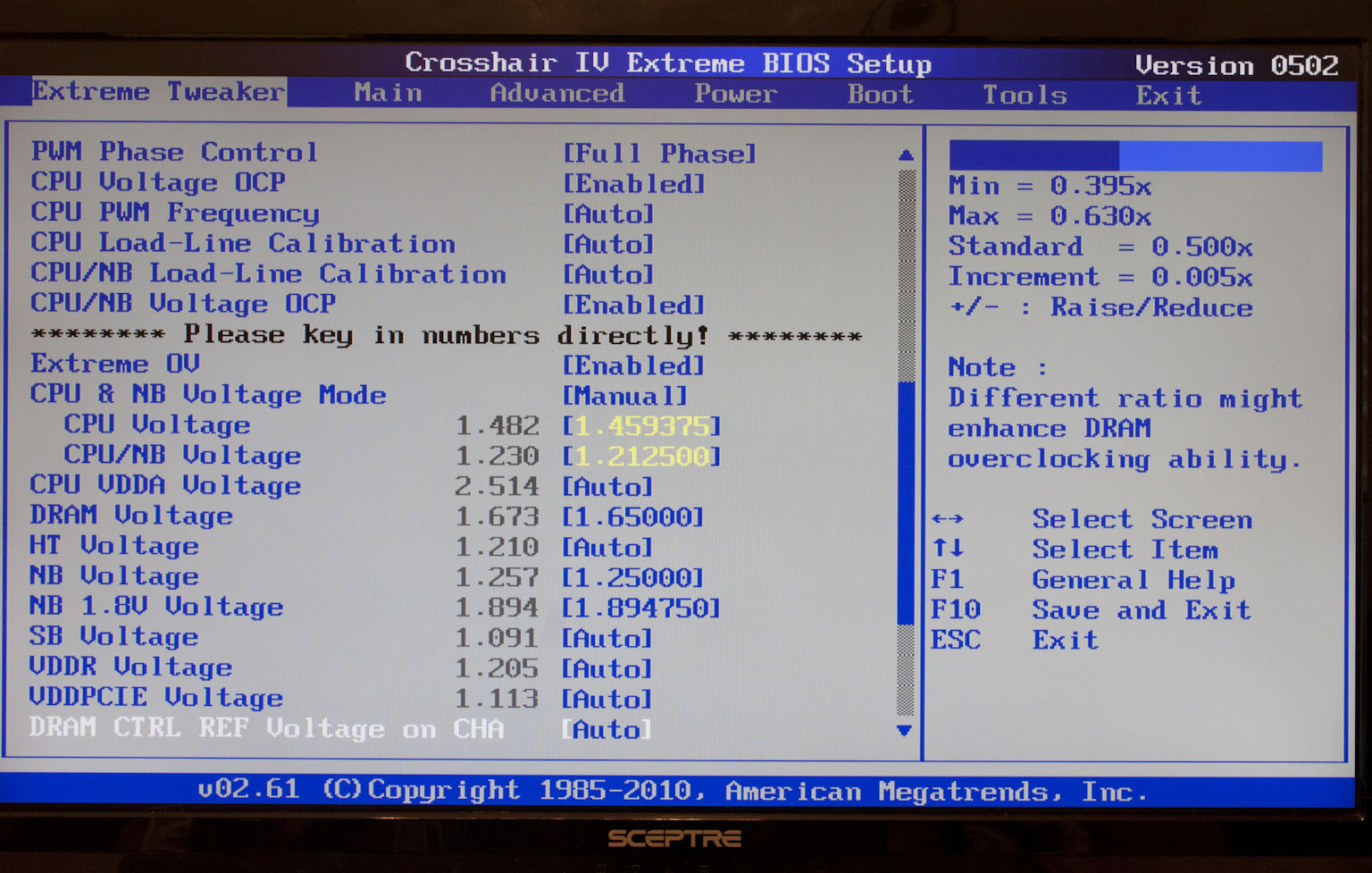Open the Power tab

point(736,94)
